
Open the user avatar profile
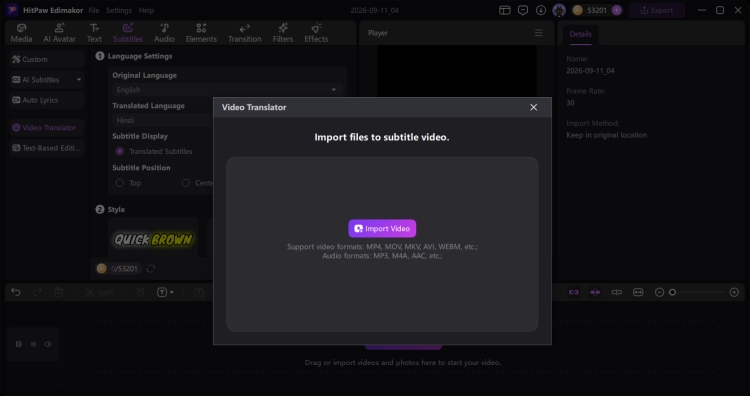tap(559, 10)
